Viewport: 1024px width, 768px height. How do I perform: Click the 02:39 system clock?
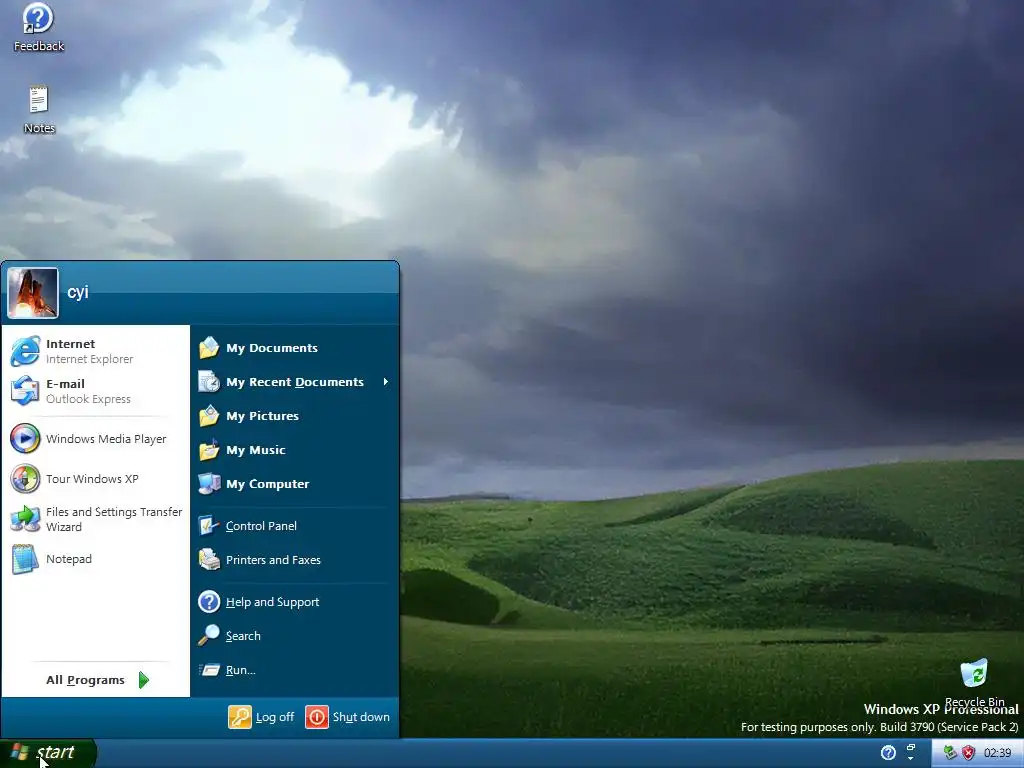click(x=997, y=753)
